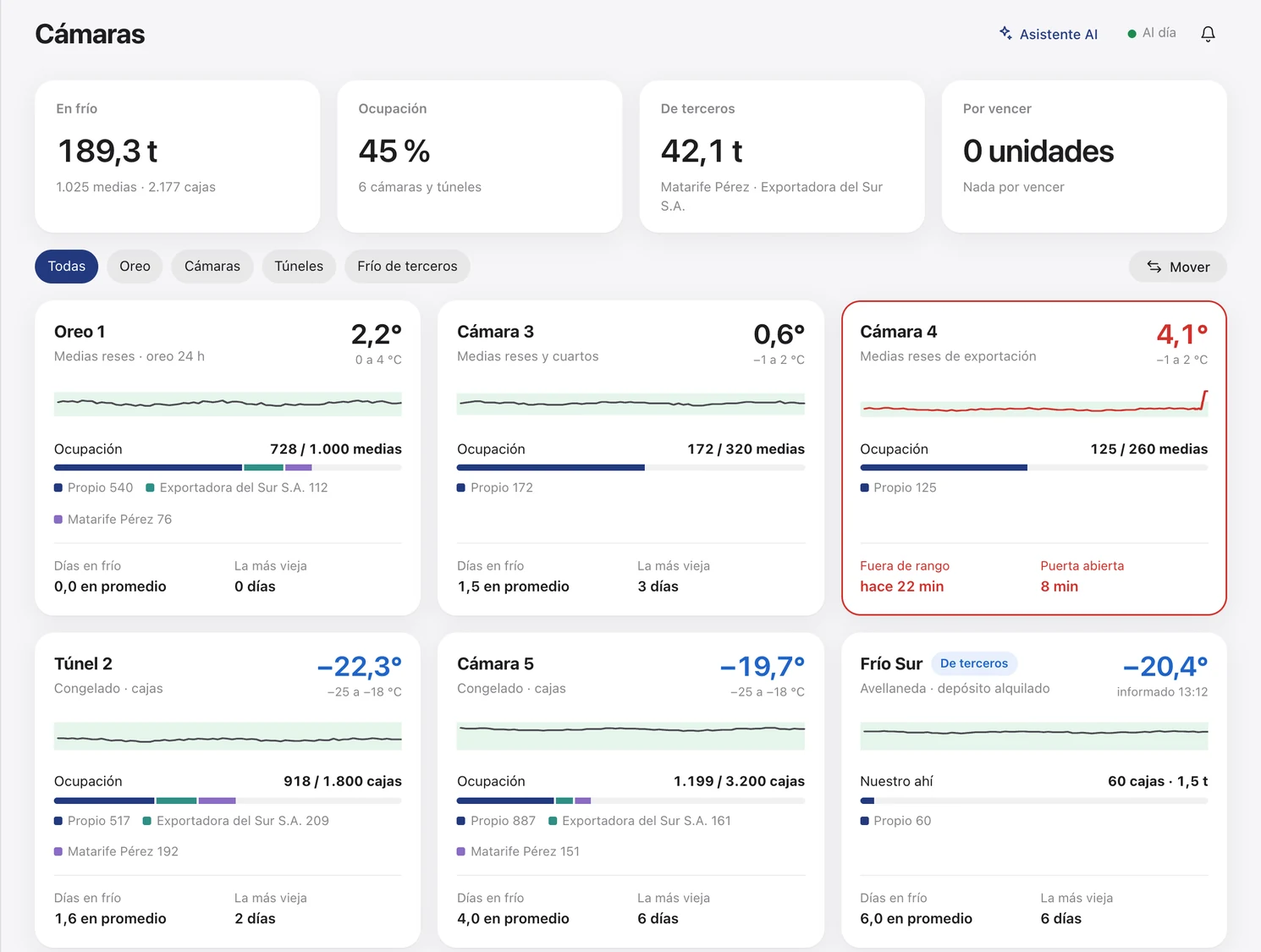The height and width of the screenshot is (952, 1261).
Task: Open the notifications bell
Action: pyautogui.click(x=1208, y=34)
